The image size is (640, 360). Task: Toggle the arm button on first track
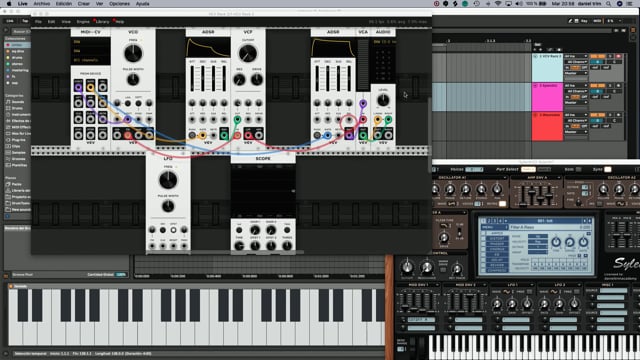[x=618, y=56]
